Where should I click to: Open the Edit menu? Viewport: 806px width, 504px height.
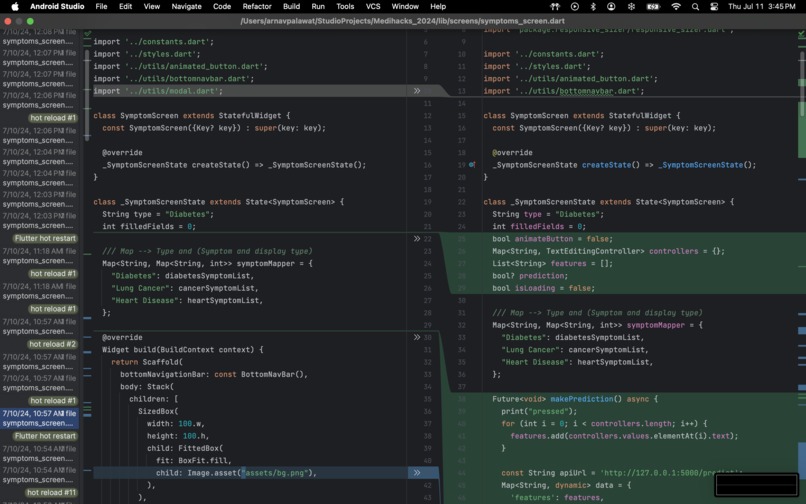pyautogui.click(x=125, y=6)
